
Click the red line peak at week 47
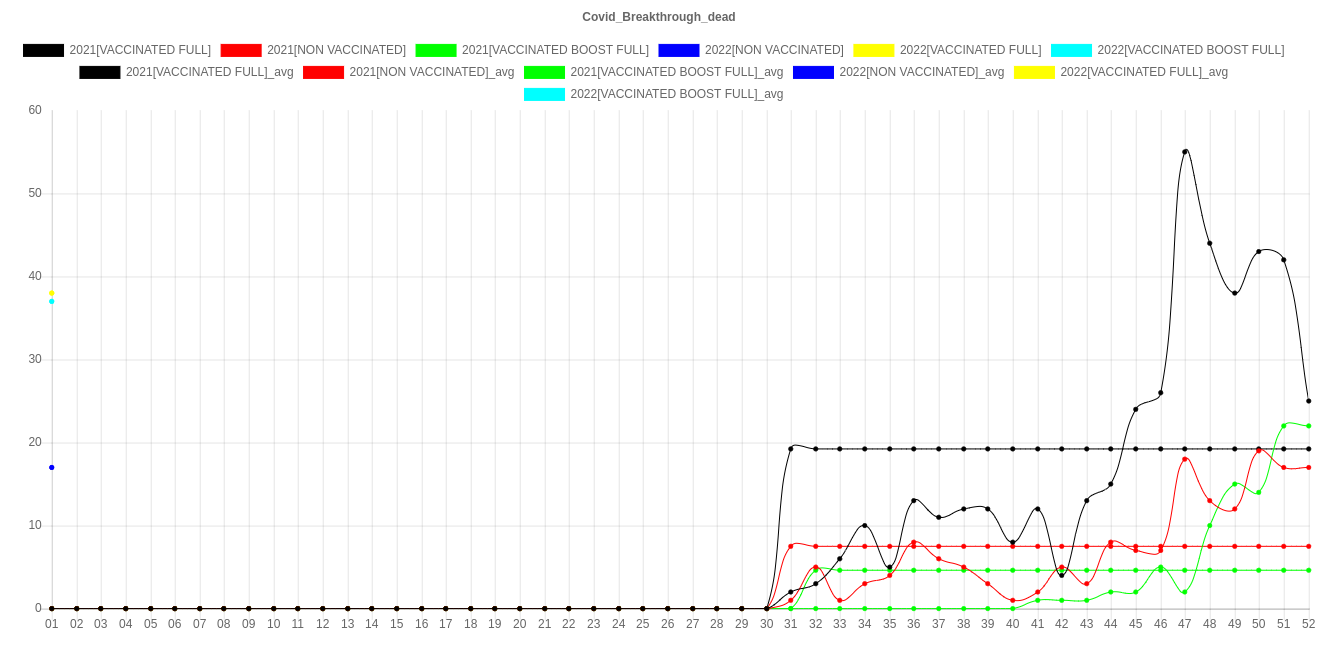coord(1185,459)
